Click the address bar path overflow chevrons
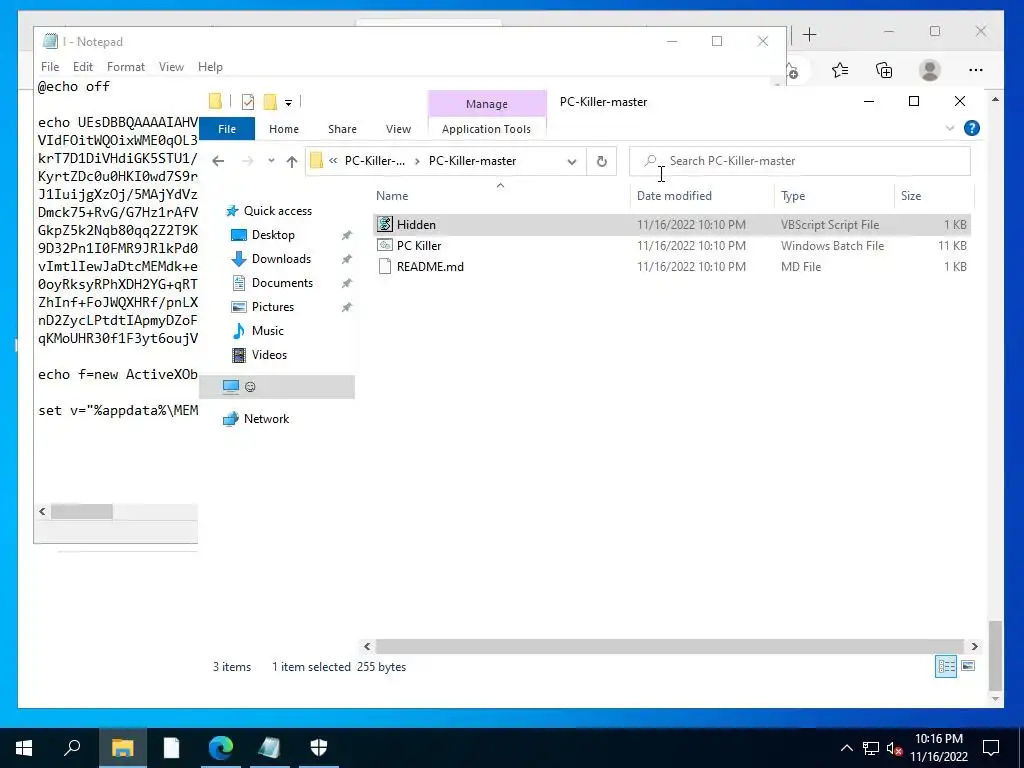 (x=333, y=161)
